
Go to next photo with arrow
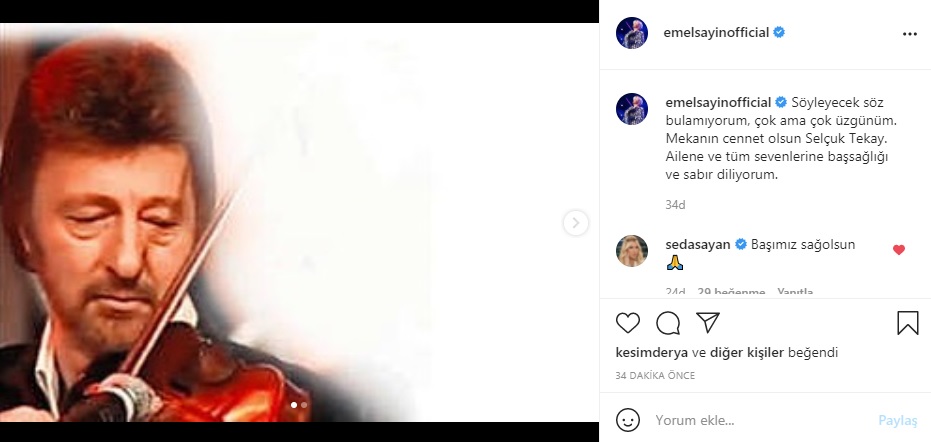pyautogui.click(x=575, y=223)
